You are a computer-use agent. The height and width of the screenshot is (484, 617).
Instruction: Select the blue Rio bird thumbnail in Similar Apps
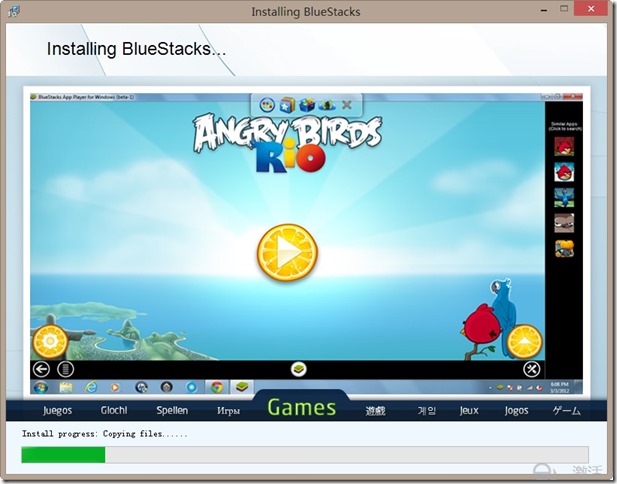564,198
